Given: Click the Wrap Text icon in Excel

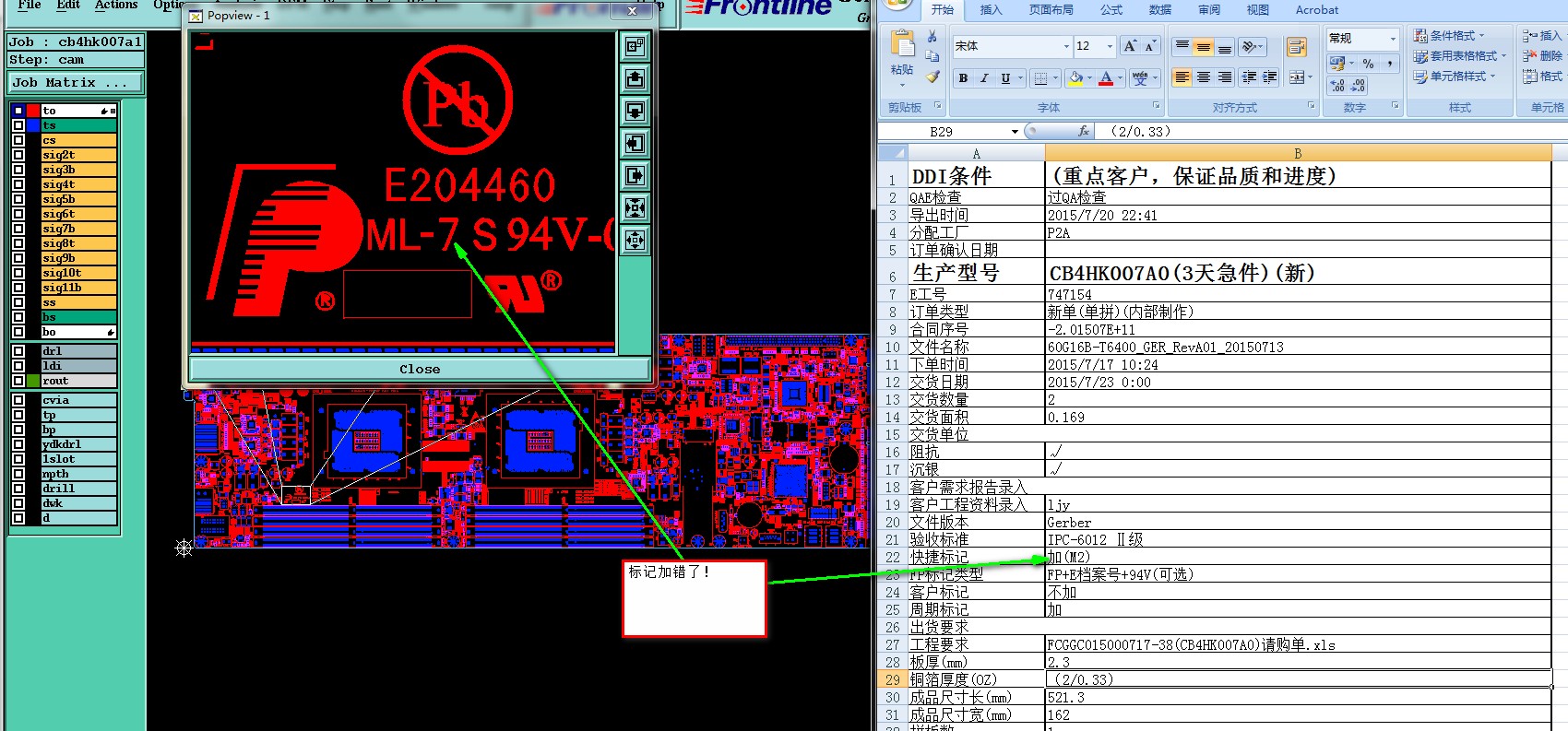Looking at the screenshot, I should pos(1296,47).
